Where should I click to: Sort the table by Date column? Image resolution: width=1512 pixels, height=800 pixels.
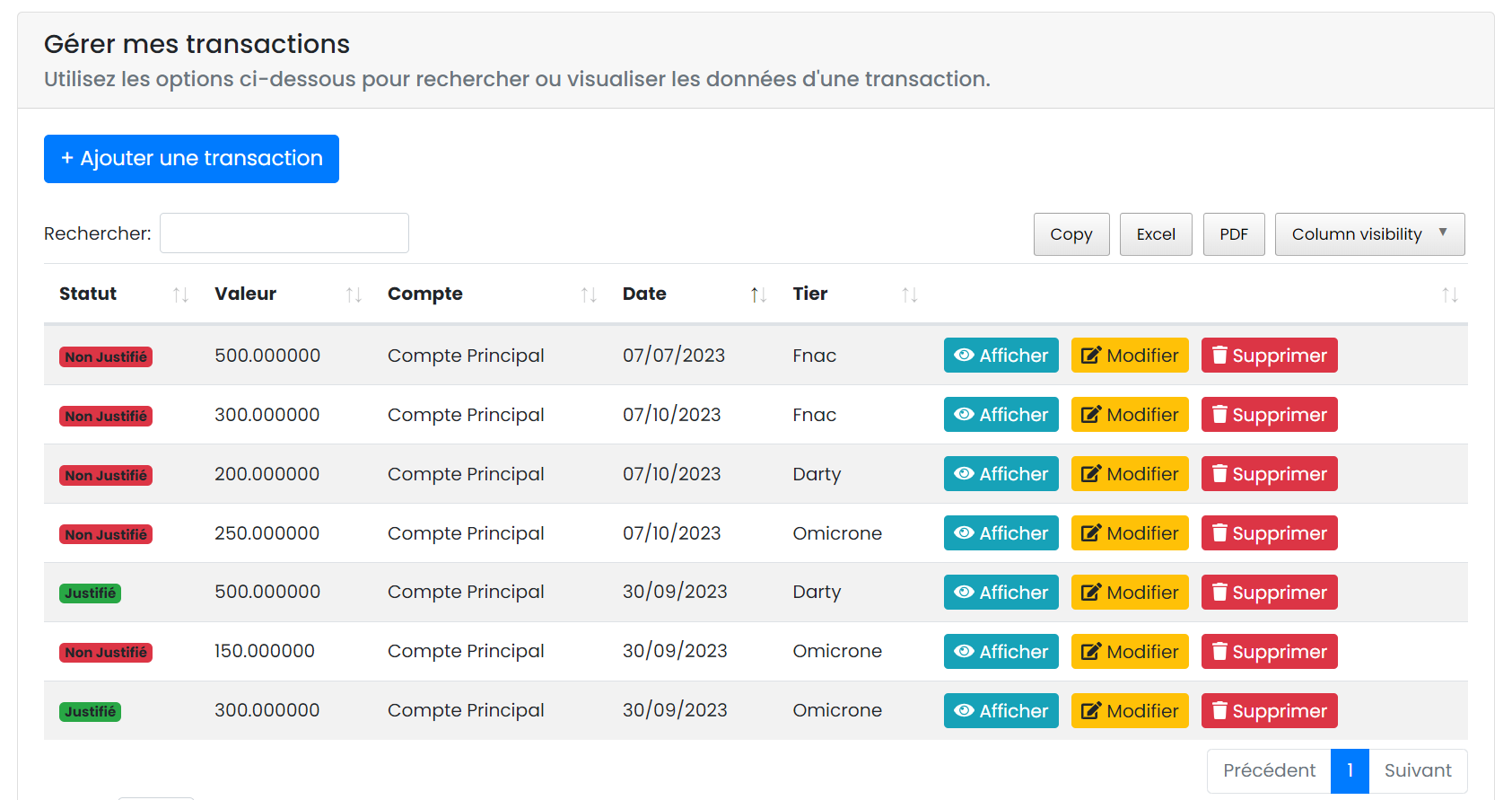tap(644, 294)
